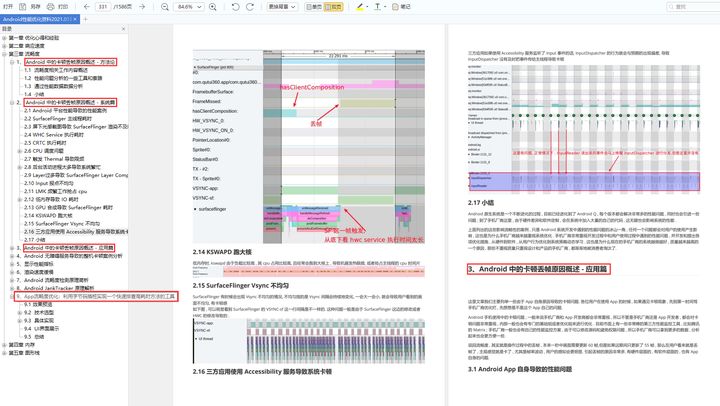Open outline entry 3. Android 中的卡顿丢帧原因概述 - 应用篇

69,248
